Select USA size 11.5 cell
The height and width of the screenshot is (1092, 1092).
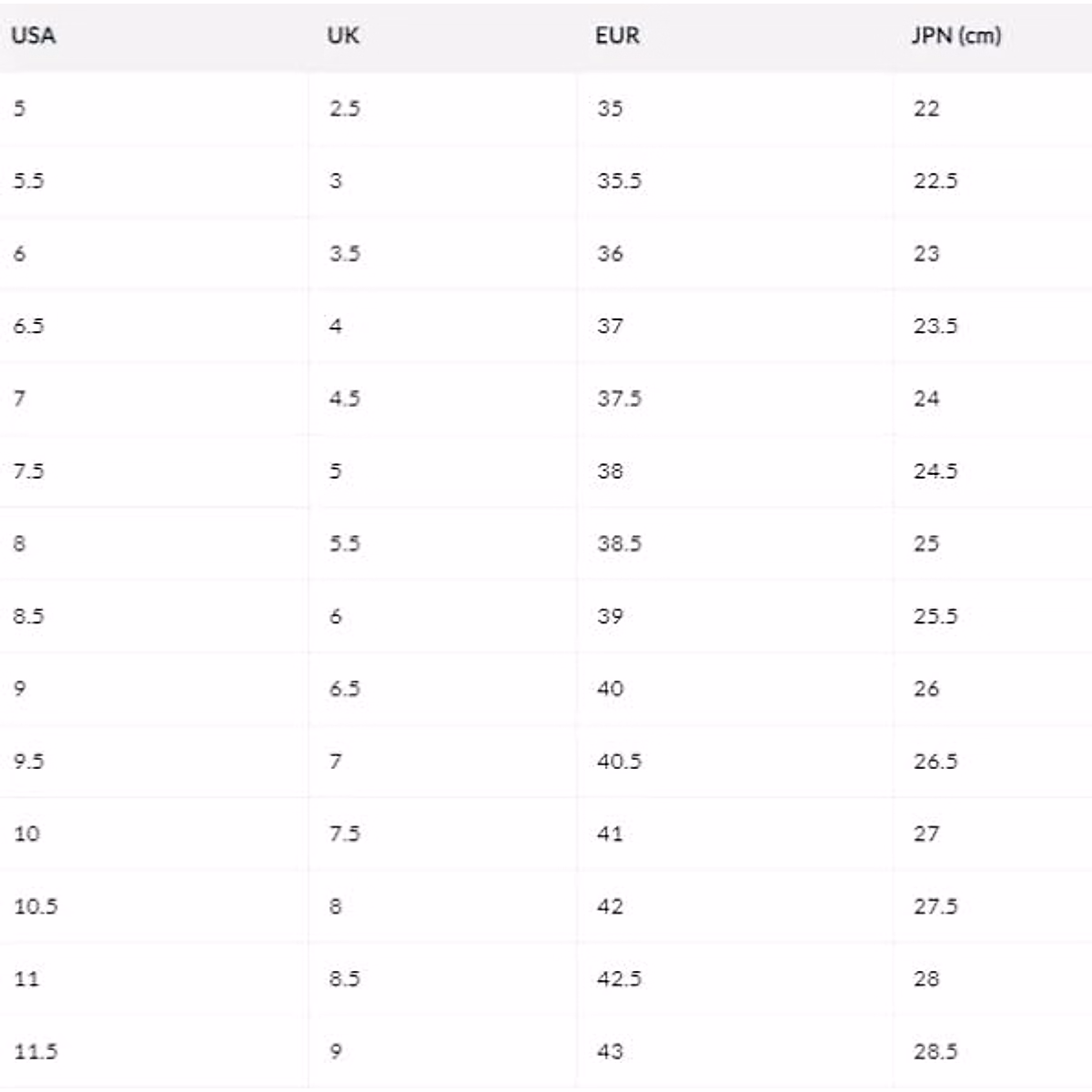pyautogui.click(x=35, y=1051)
